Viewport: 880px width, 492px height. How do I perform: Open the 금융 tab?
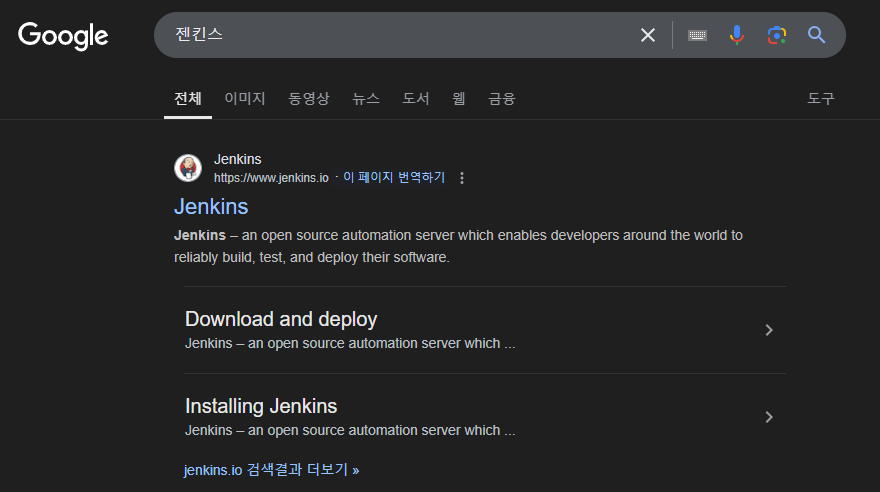[x=502, y=99]
